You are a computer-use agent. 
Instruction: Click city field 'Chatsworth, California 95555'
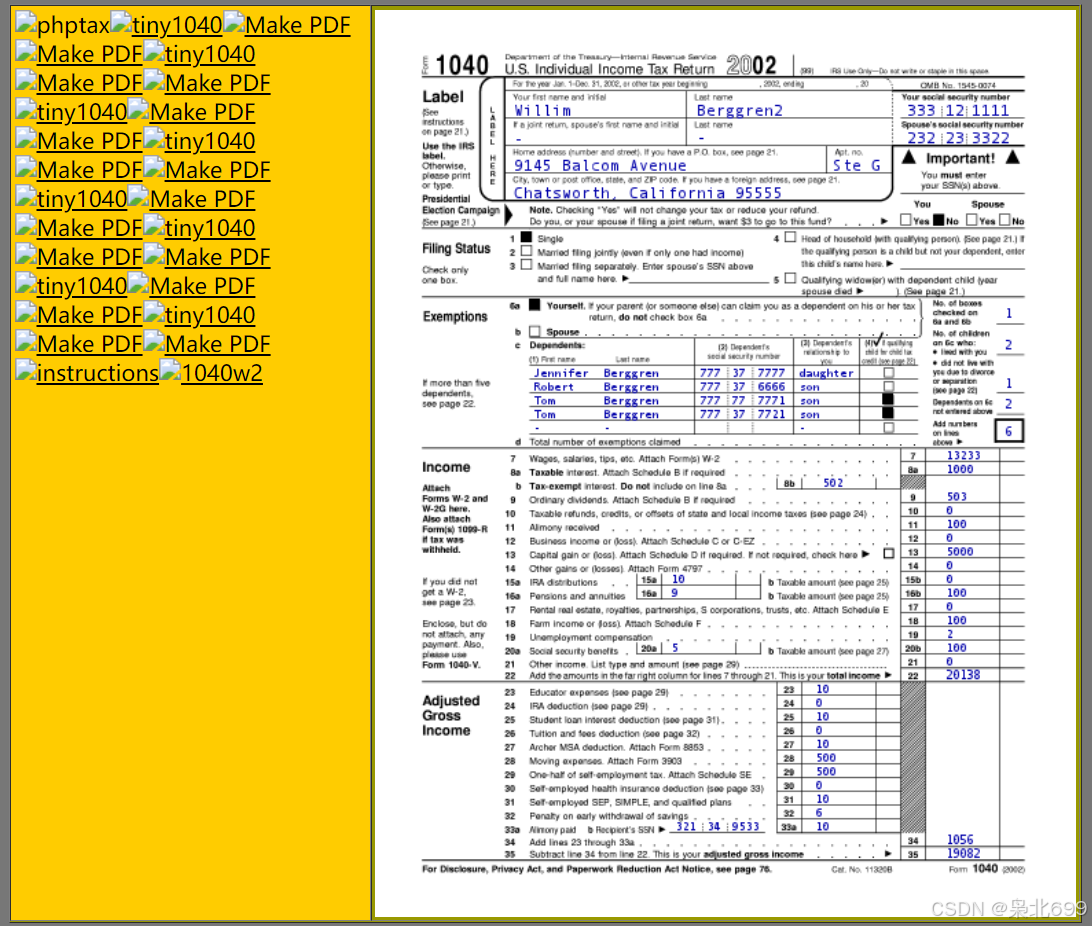pyautogui.click(x=648, y=193)
